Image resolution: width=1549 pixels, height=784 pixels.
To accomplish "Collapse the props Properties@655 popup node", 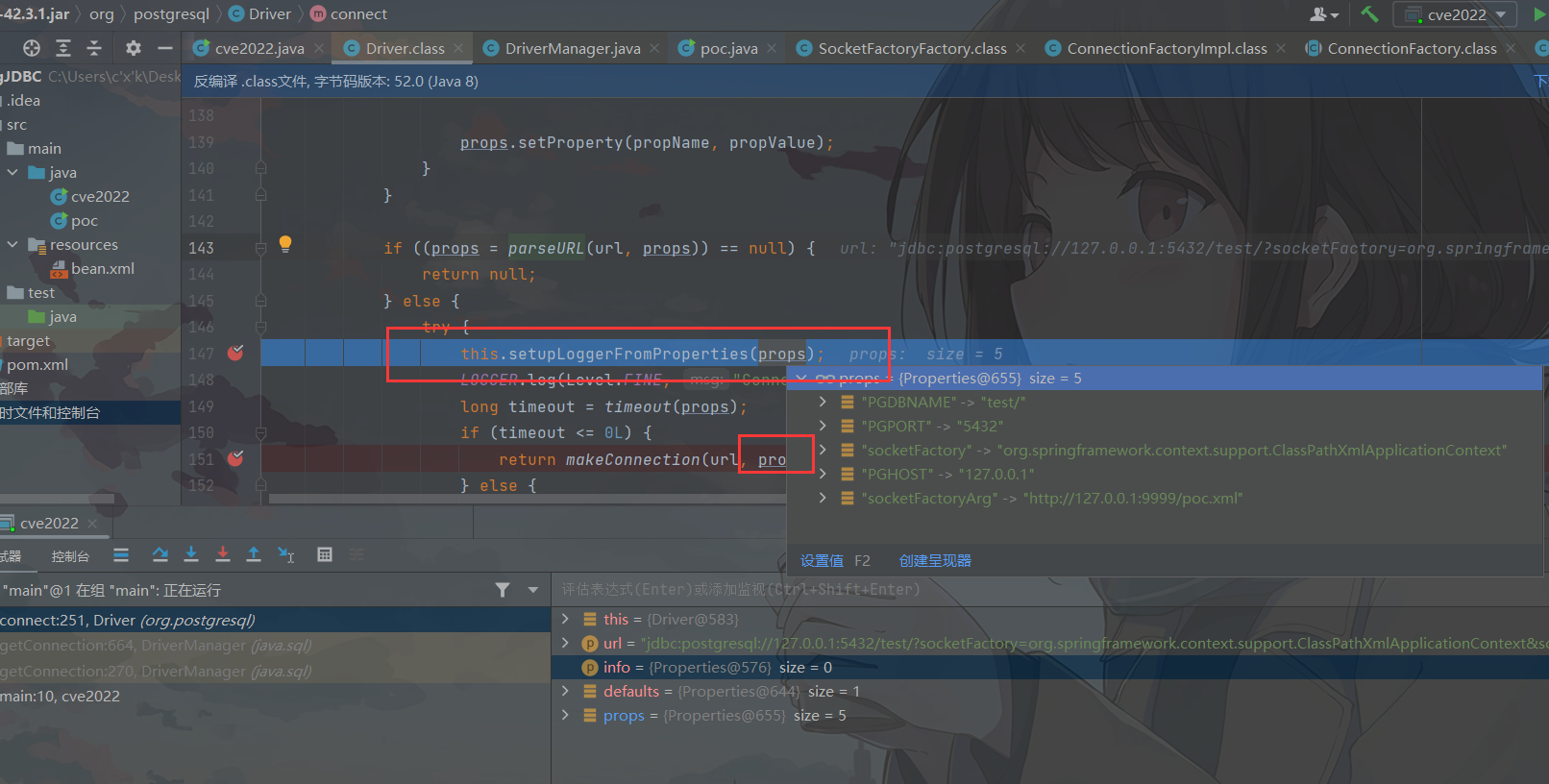I will (801, 378).
